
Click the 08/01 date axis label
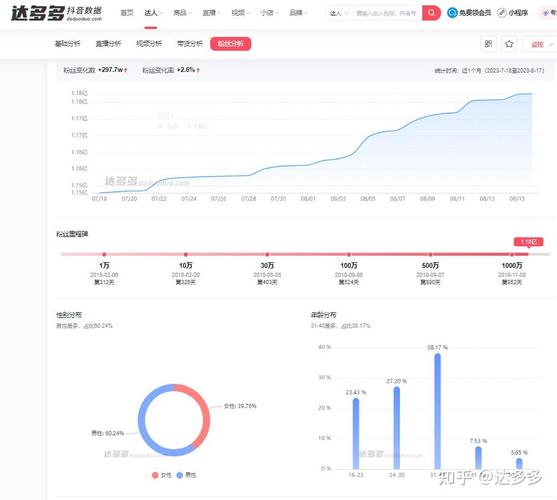click(x=308, y=199)
